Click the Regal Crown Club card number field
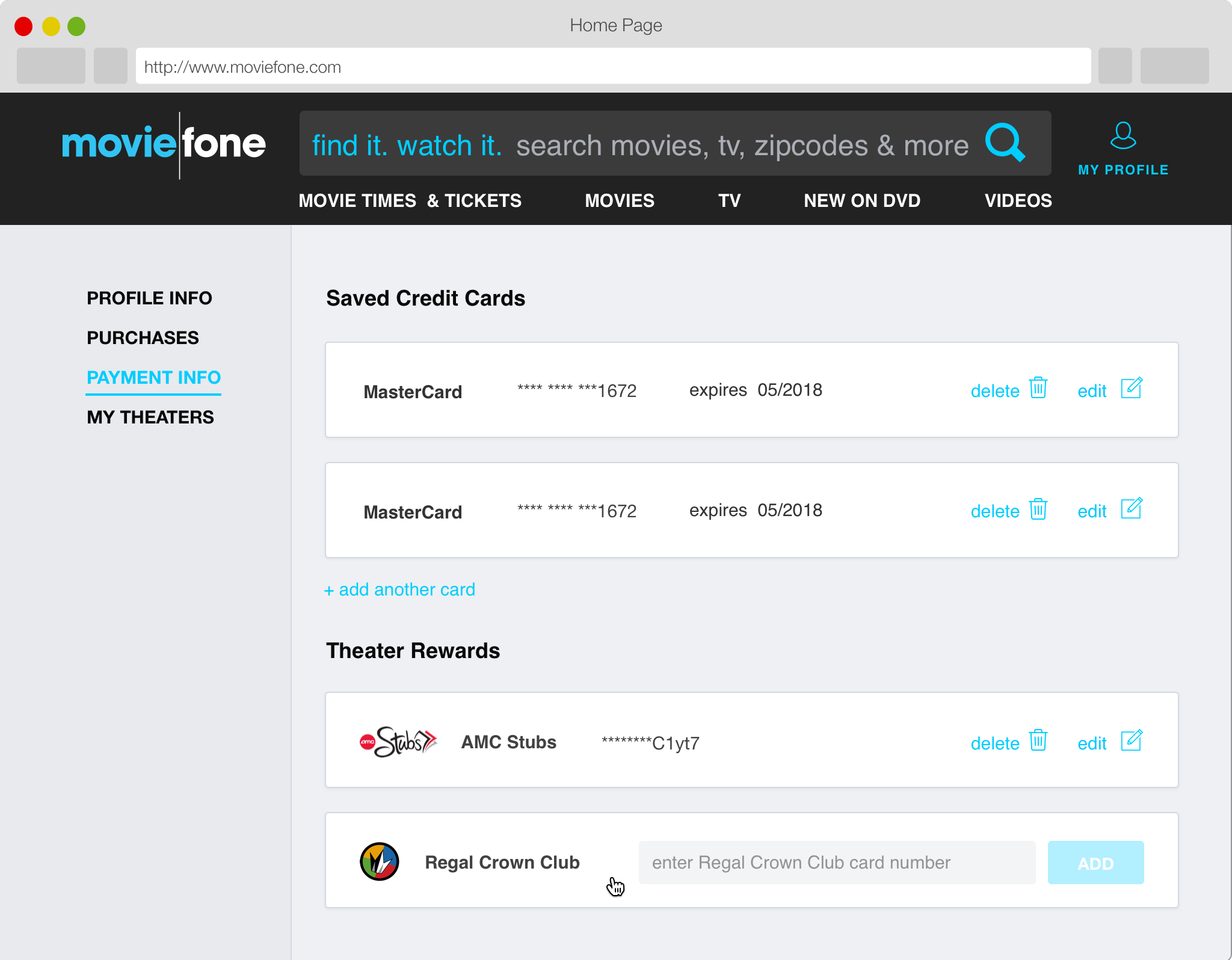Screen dimensions: 1232x960 (836, 863)
